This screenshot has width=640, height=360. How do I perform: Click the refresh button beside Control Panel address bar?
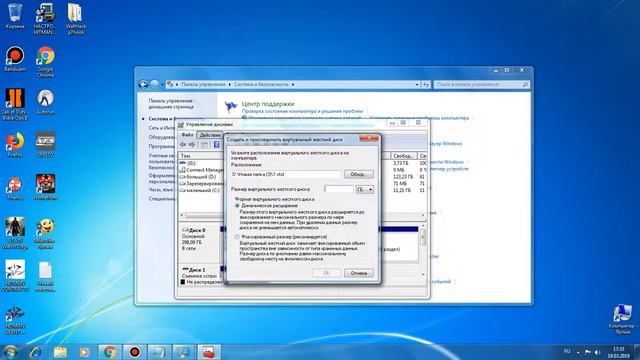[x=426, y=84]
